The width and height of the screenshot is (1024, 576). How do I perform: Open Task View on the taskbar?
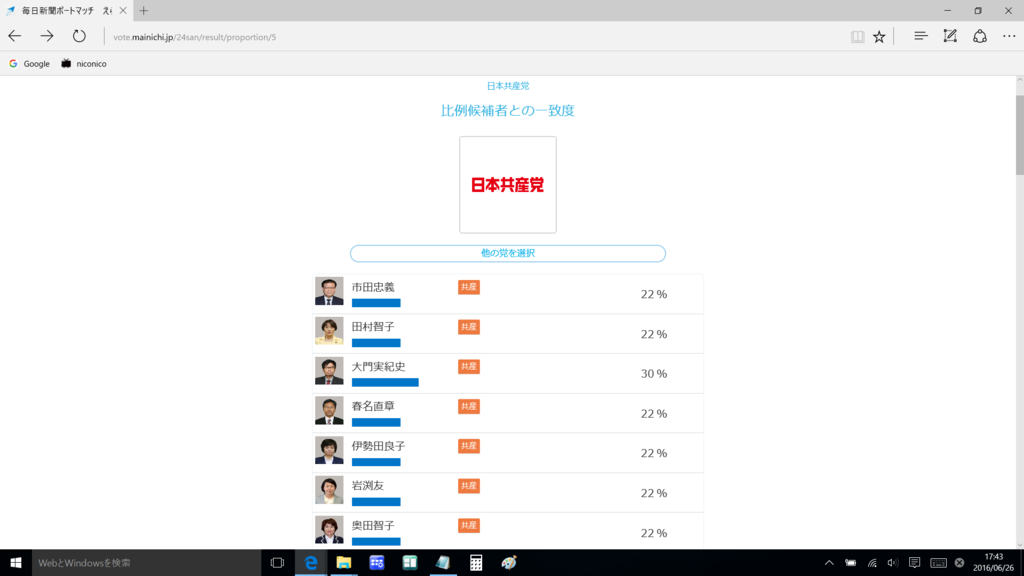pos(277,562)
